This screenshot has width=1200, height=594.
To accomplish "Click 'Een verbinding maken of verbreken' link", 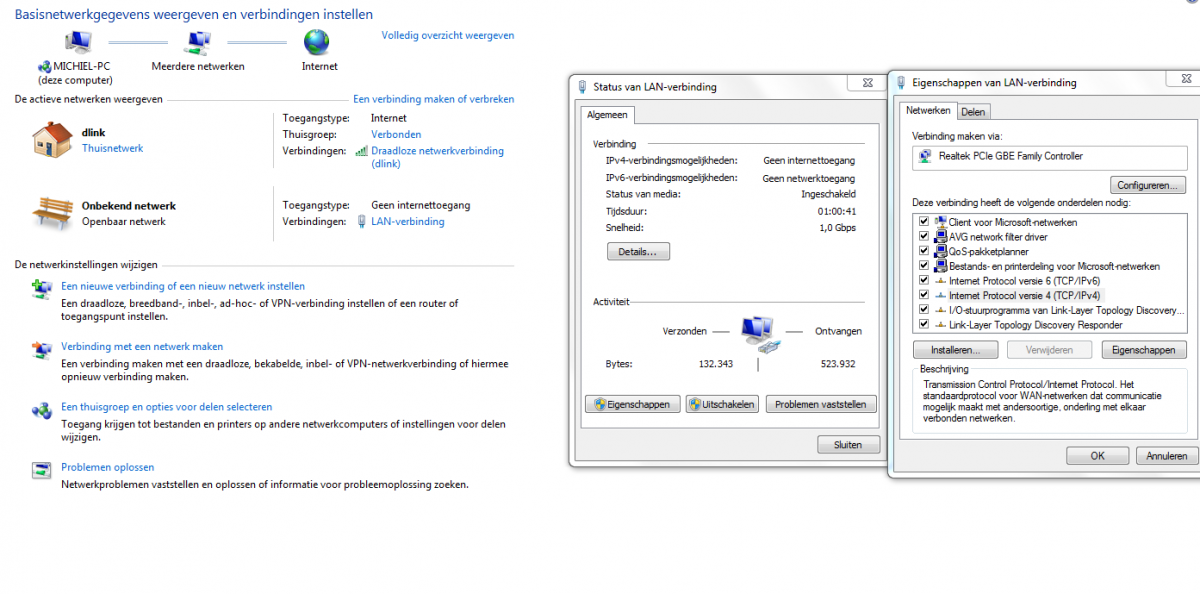I will tap(434, 99).
